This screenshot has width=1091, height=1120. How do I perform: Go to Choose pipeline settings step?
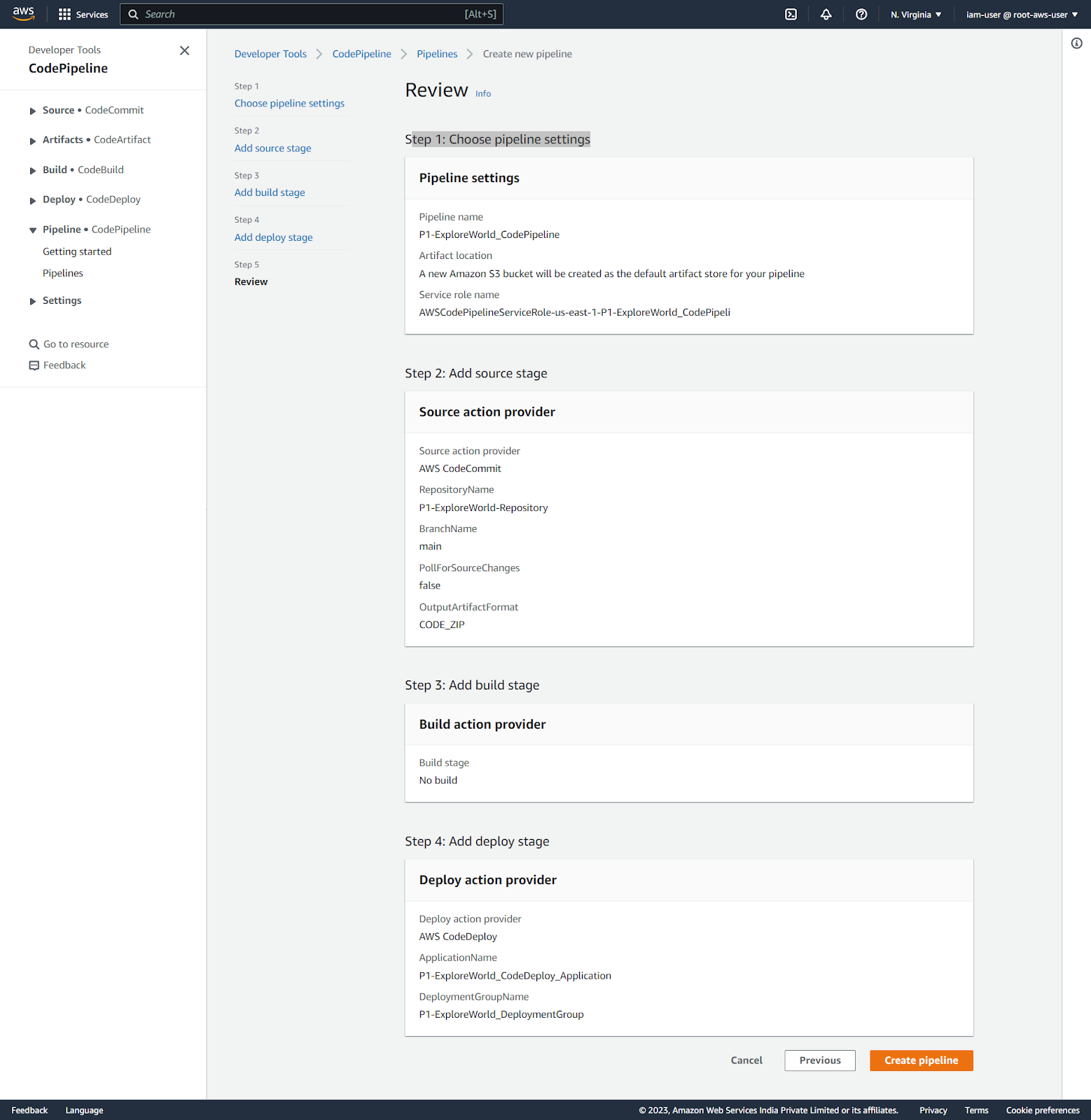[289, 104]
